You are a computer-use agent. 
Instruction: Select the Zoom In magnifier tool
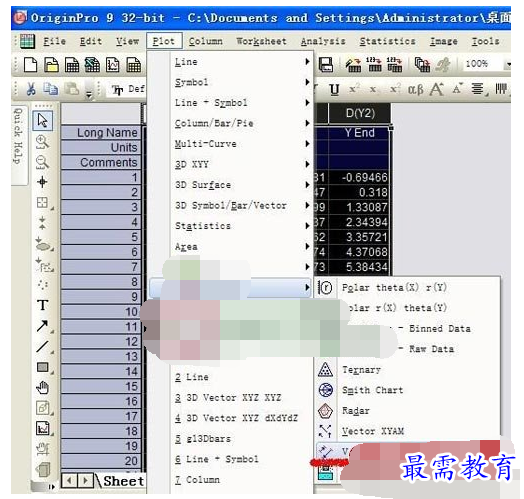click(x=42, y=142)
